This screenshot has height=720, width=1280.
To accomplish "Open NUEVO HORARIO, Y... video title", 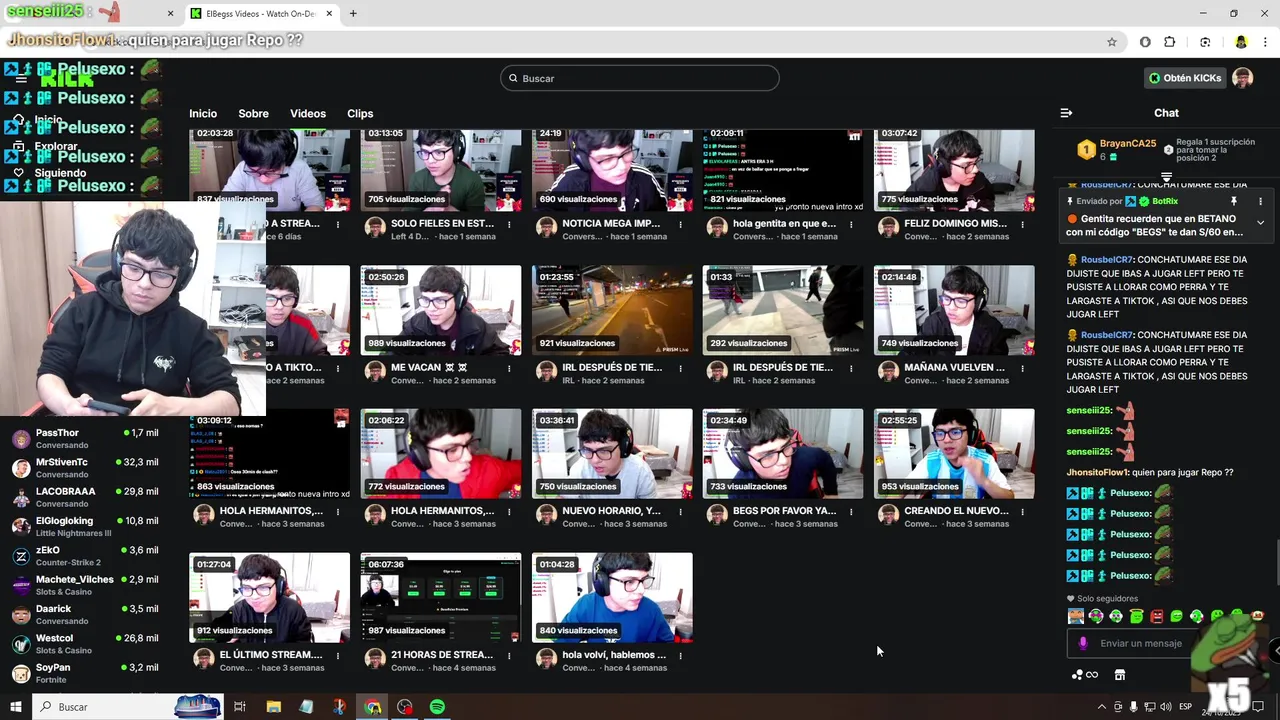I will [611, 511].
